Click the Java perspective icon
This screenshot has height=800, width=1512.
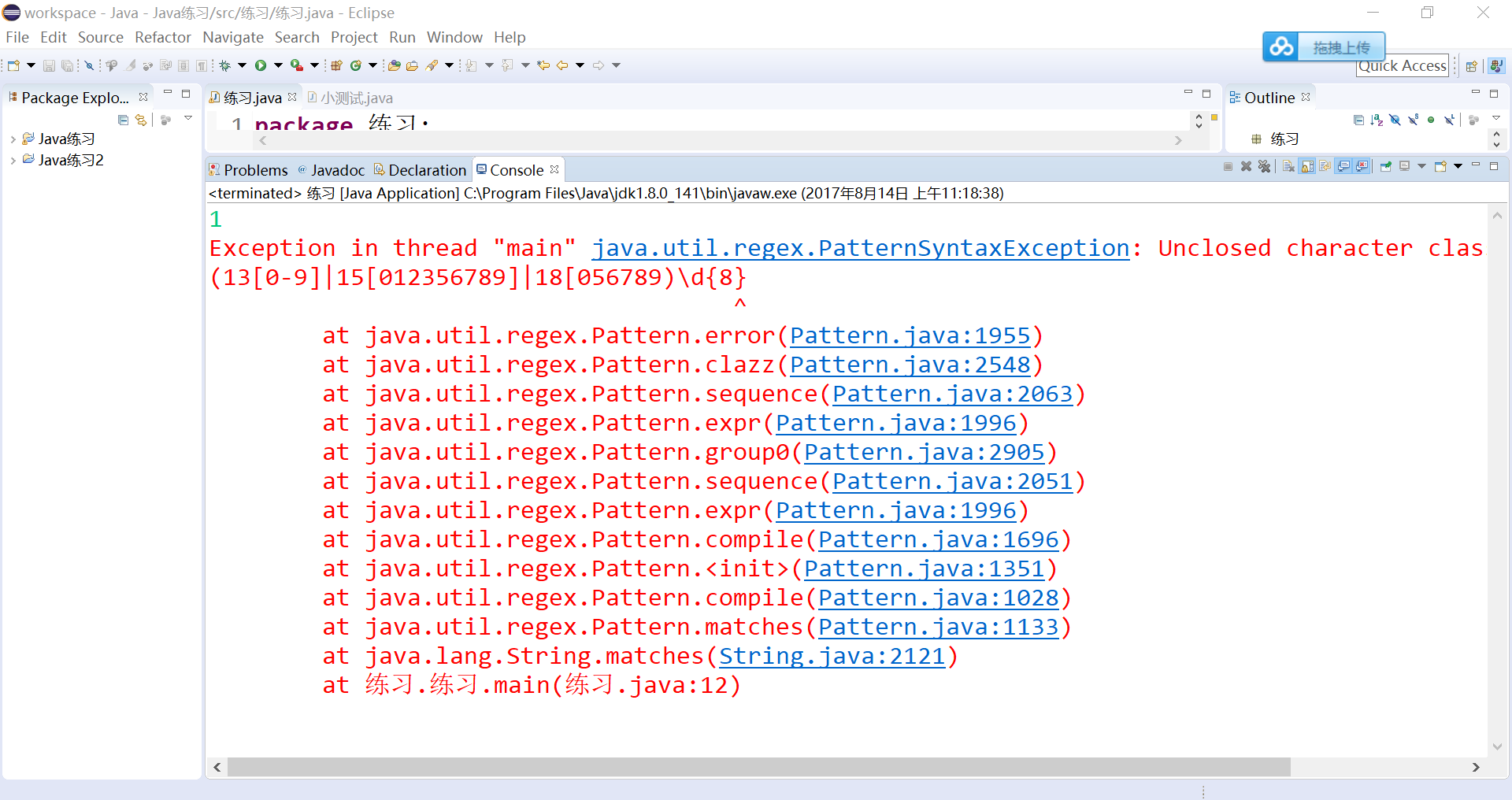(x=1496, y=66)
